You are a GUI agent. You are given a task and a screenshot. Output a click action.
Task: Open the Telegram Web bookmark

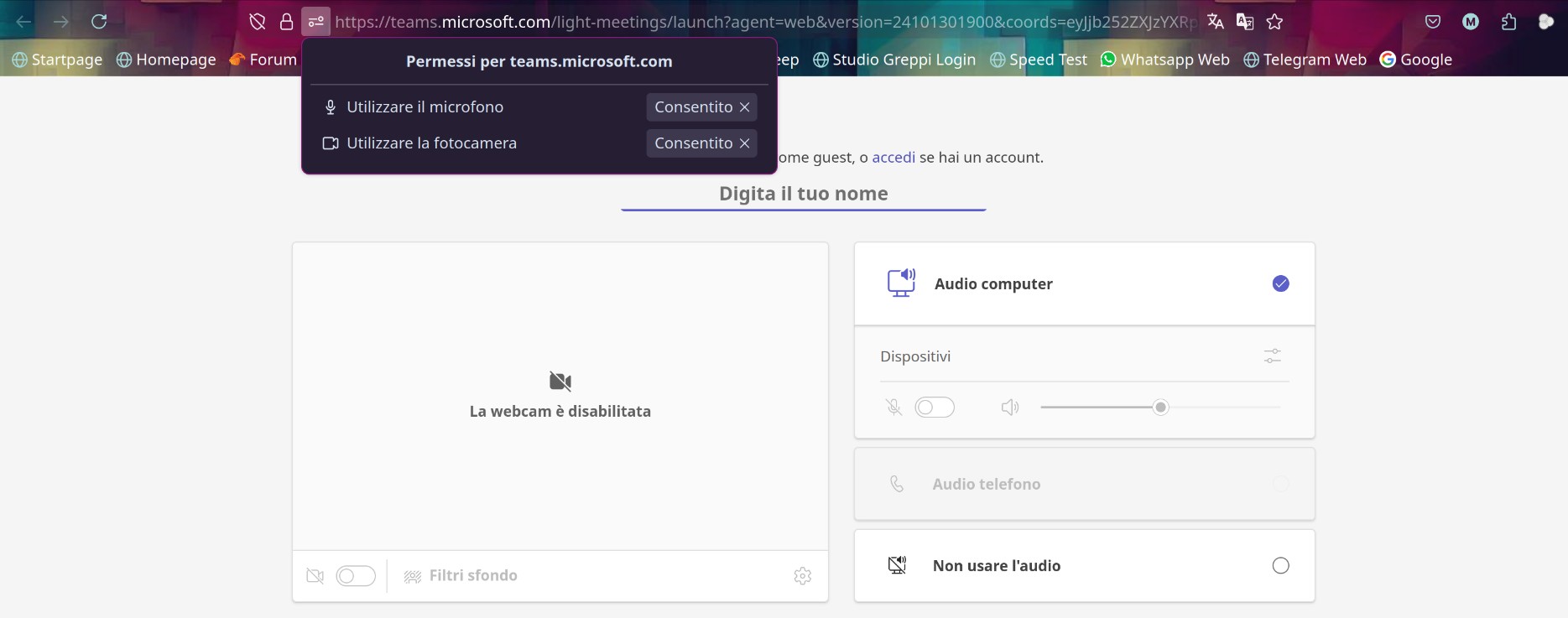click(x=1305, y=60)
